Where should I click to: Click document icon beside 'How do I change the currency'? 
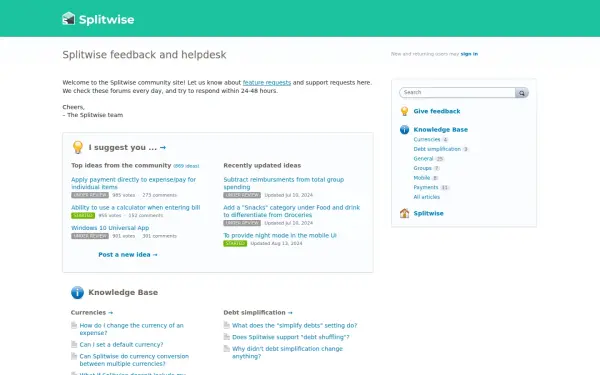74,325
